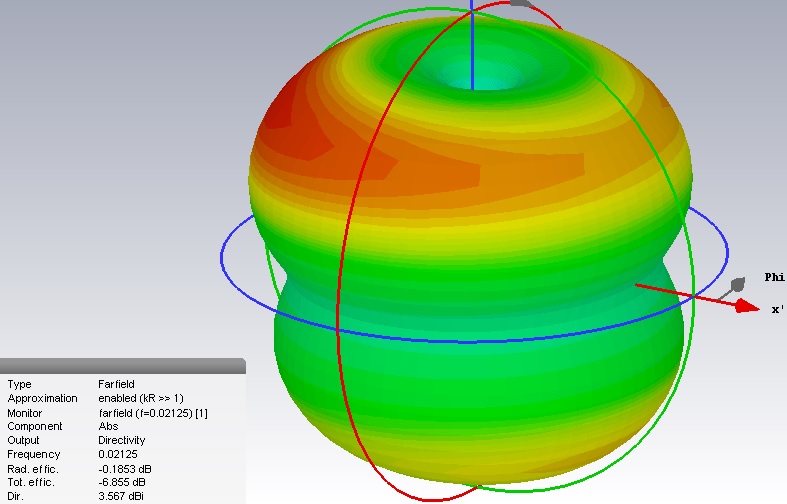Image resolution: width=787 pixels, height=504 pixels.
Task: Click the 'Rad. effic.' label
Action: coord(33,469)
